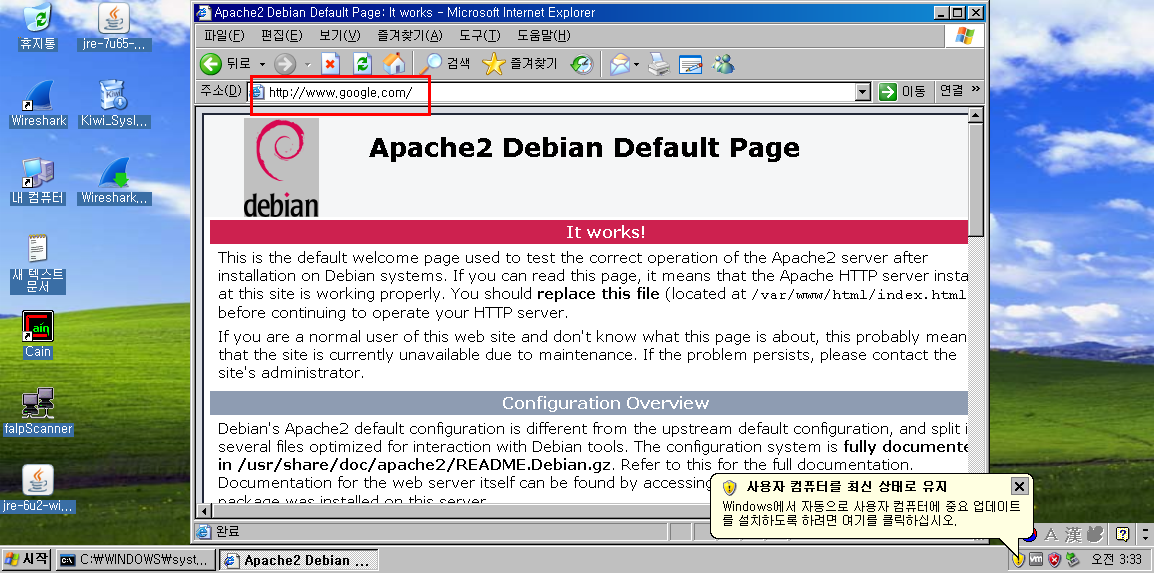Click the Debian logo image
This screenshot has height=573, width=1154.
click(281, 168)
